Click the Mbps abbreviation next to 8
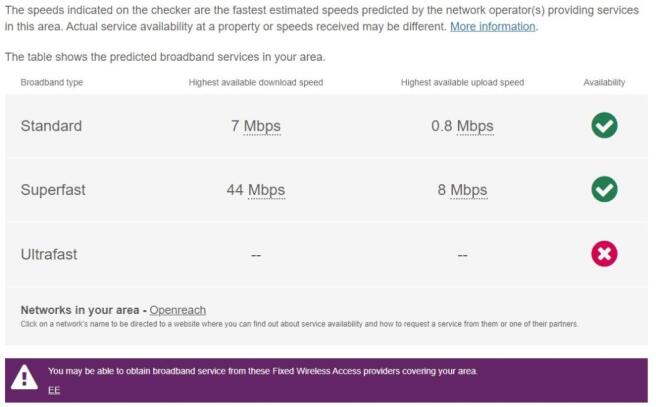Viewport: 656px width, 407px height. click(469, 190)
